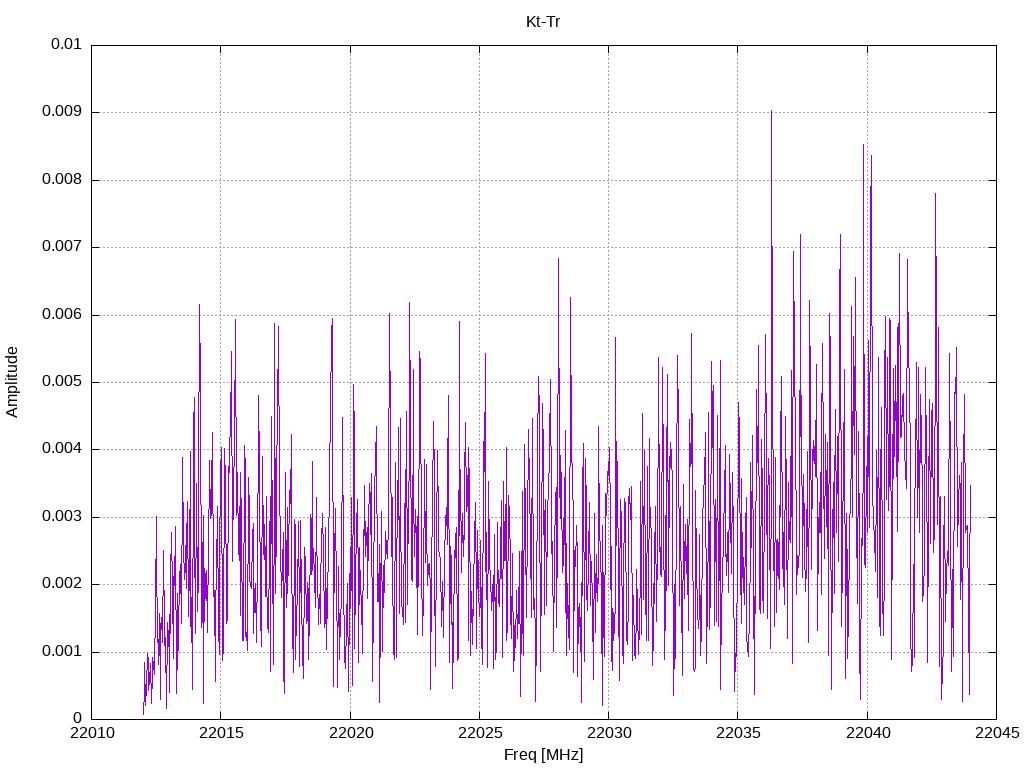Click the 22015 x-axis tick label
Image resolution: width=1024 pixels, height=768 pixels.
tap(221, 733)
